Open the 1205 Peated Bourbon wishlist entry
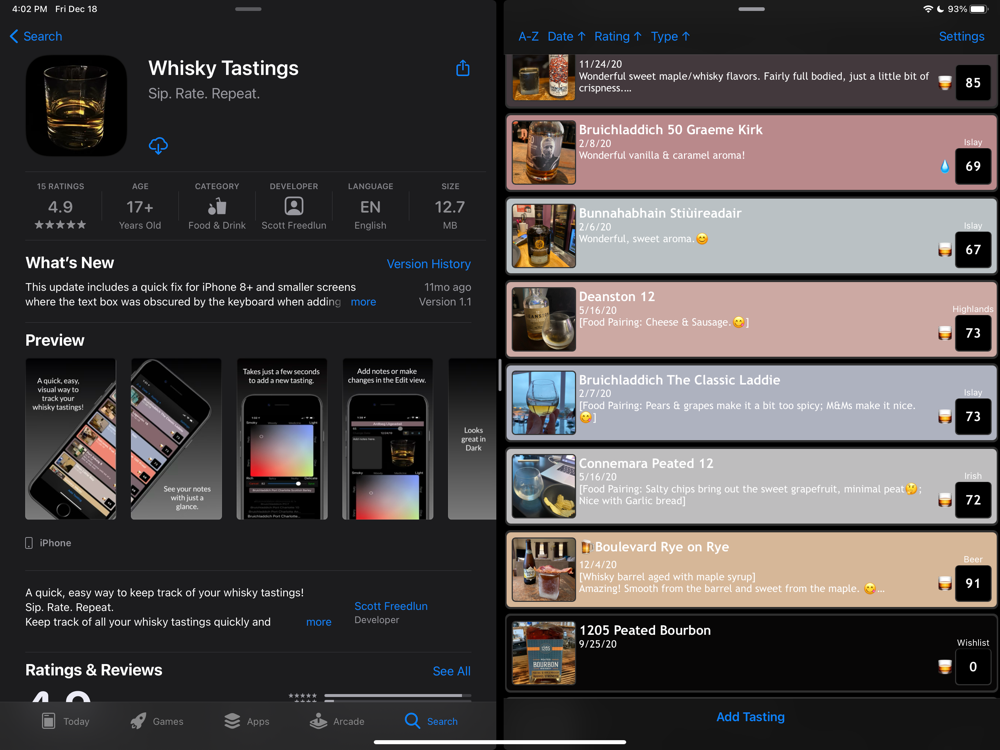1000x750 pixels. click(751, 653)
